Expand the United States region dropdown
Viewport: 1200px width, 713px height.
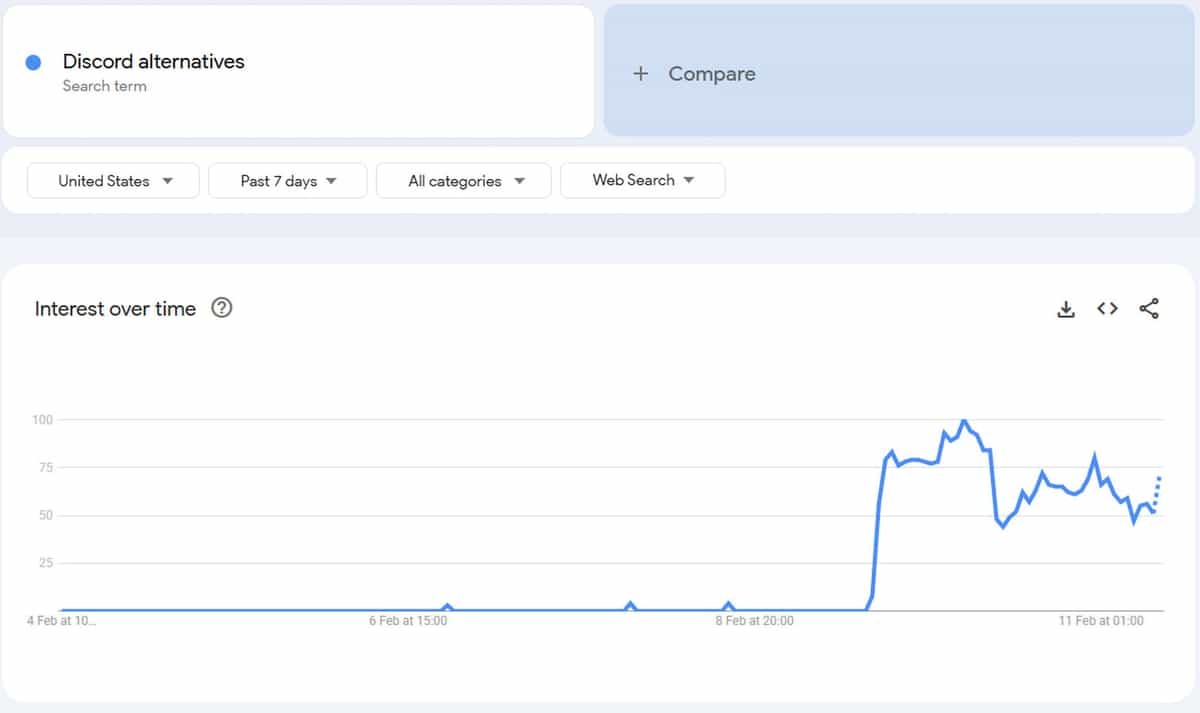pyautogui.click(x=114, y=181)
